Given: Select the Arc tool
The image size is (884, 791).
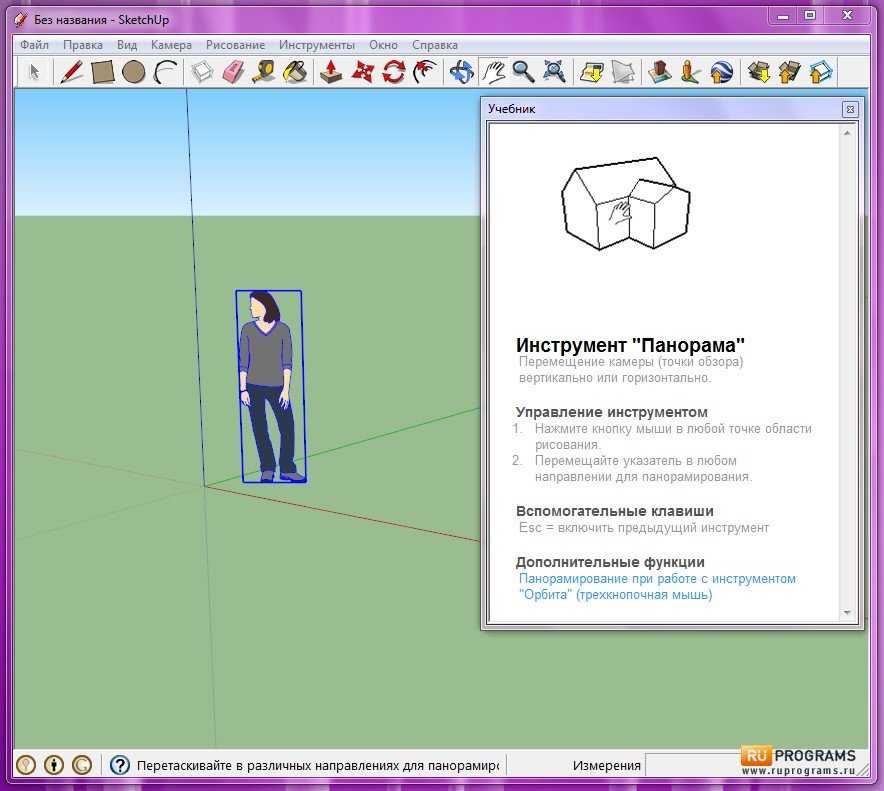Looking at the screenshot, I should [x=165, y=72].
